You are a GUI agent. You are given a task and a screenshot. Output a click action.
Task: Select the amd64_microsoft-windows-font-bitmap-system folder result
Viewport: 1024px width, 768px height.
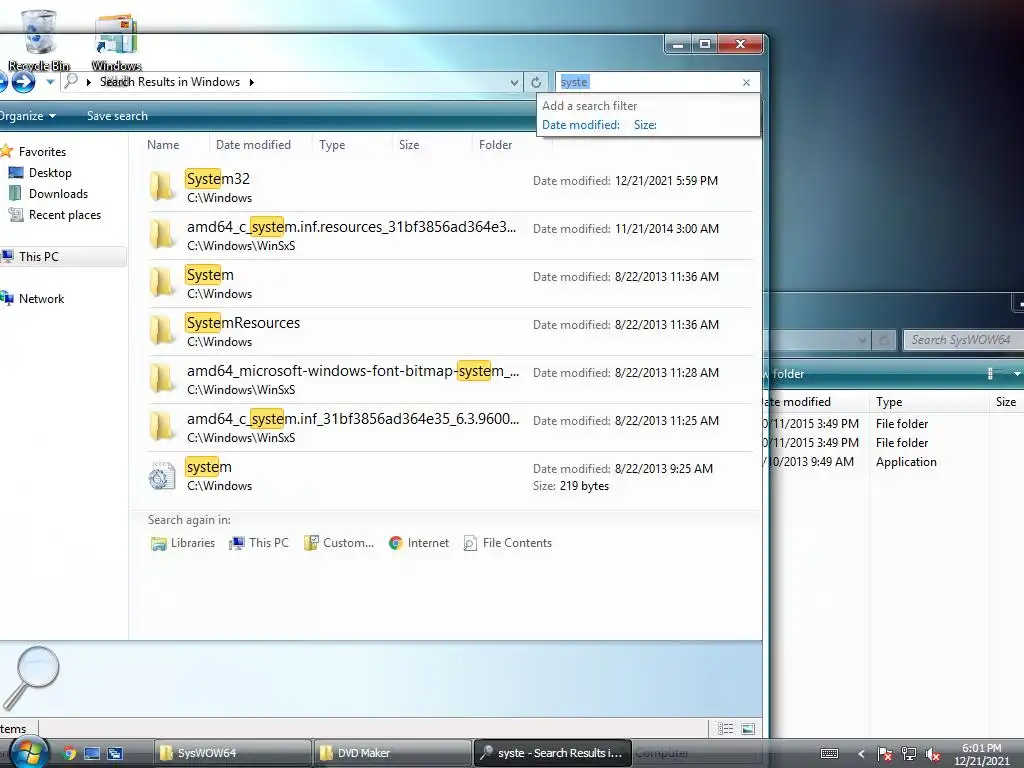[x=449, y=379]
